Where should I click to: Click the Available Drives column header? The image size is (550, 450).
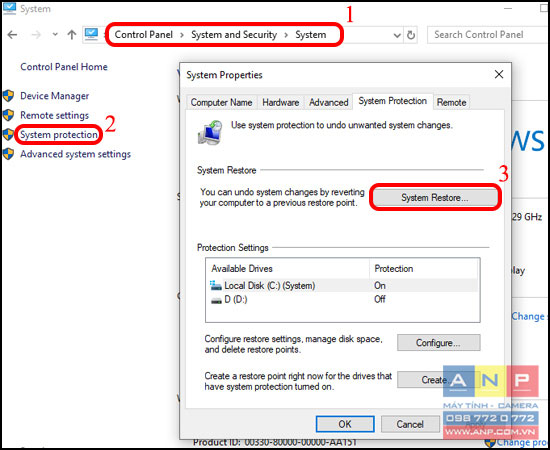pos(288,269)
